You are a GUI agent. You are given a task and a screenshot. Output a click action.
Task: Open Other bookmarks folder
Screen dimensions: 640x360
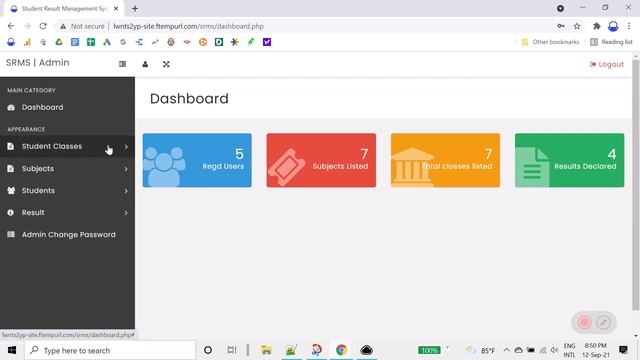[550, 42]
